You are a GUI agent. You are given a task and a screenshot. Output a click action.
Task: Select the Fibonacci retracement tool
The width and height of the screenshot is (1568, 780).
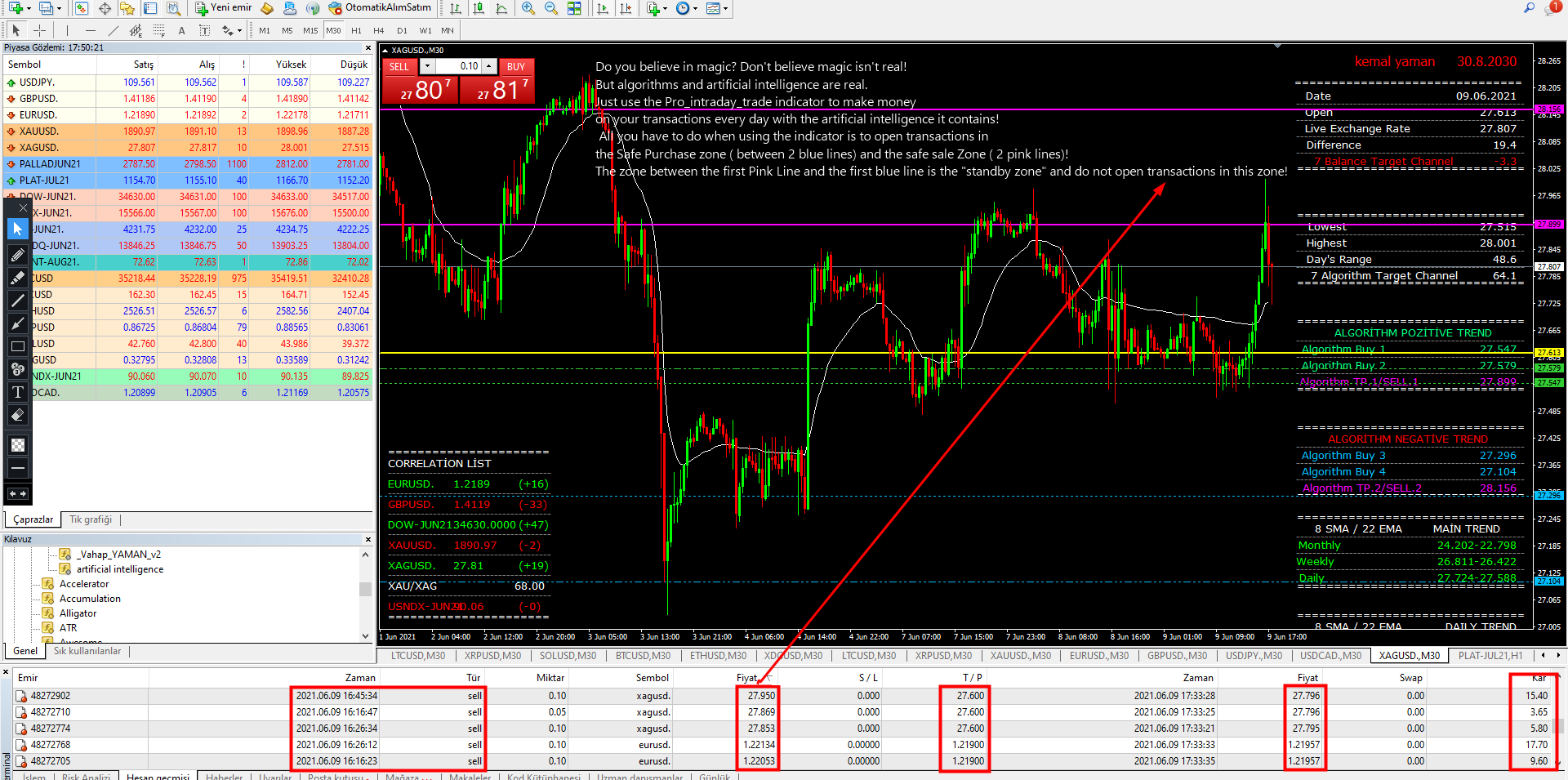pos(158,30)
